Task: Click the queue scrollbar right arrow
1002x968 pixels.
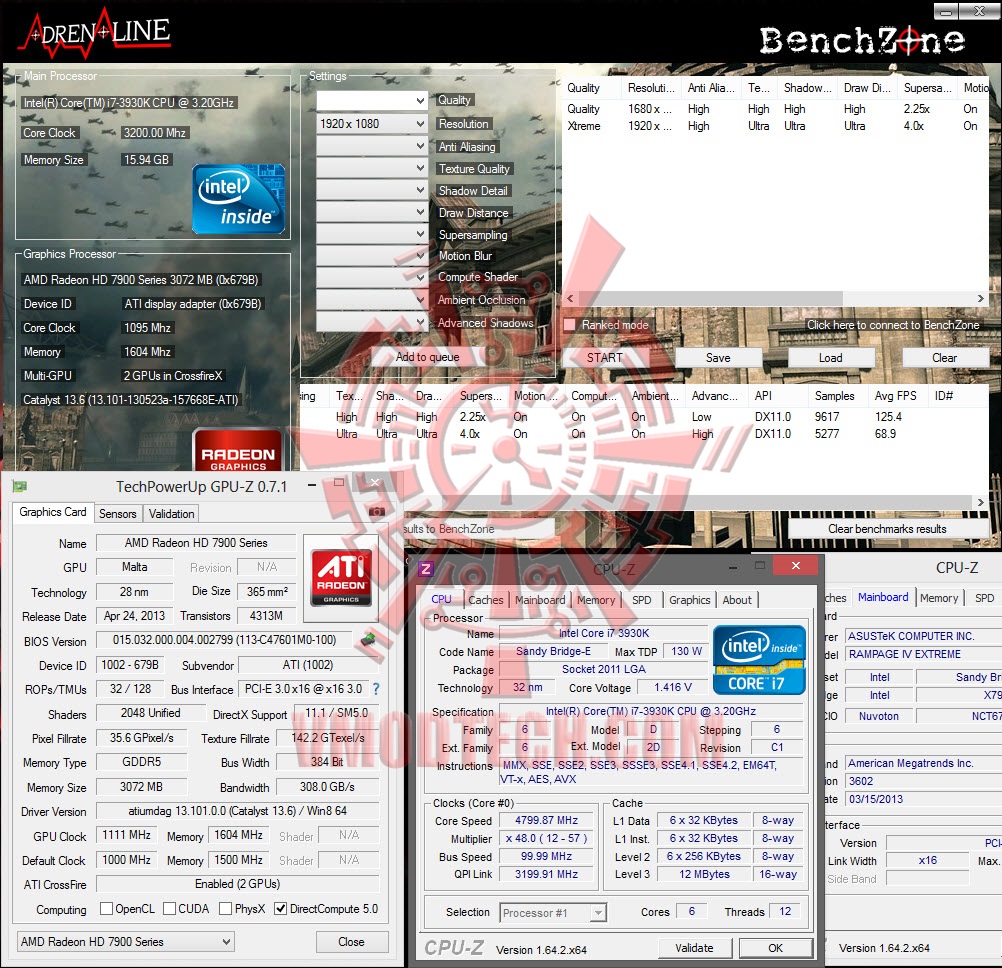Action: click(x=980, y=298)
